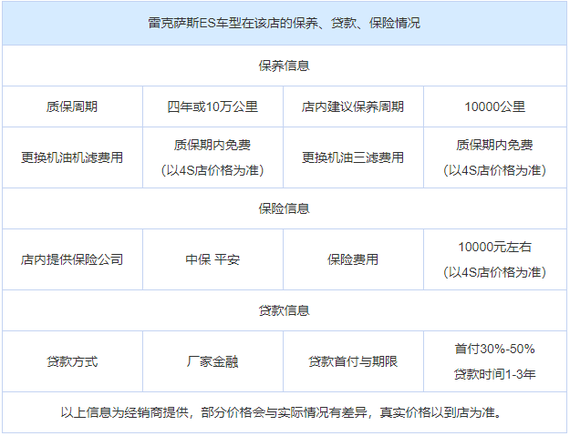The image size is (570, 436).
Task: Select the 贷款信息 section header
Action: click(284, 310)
